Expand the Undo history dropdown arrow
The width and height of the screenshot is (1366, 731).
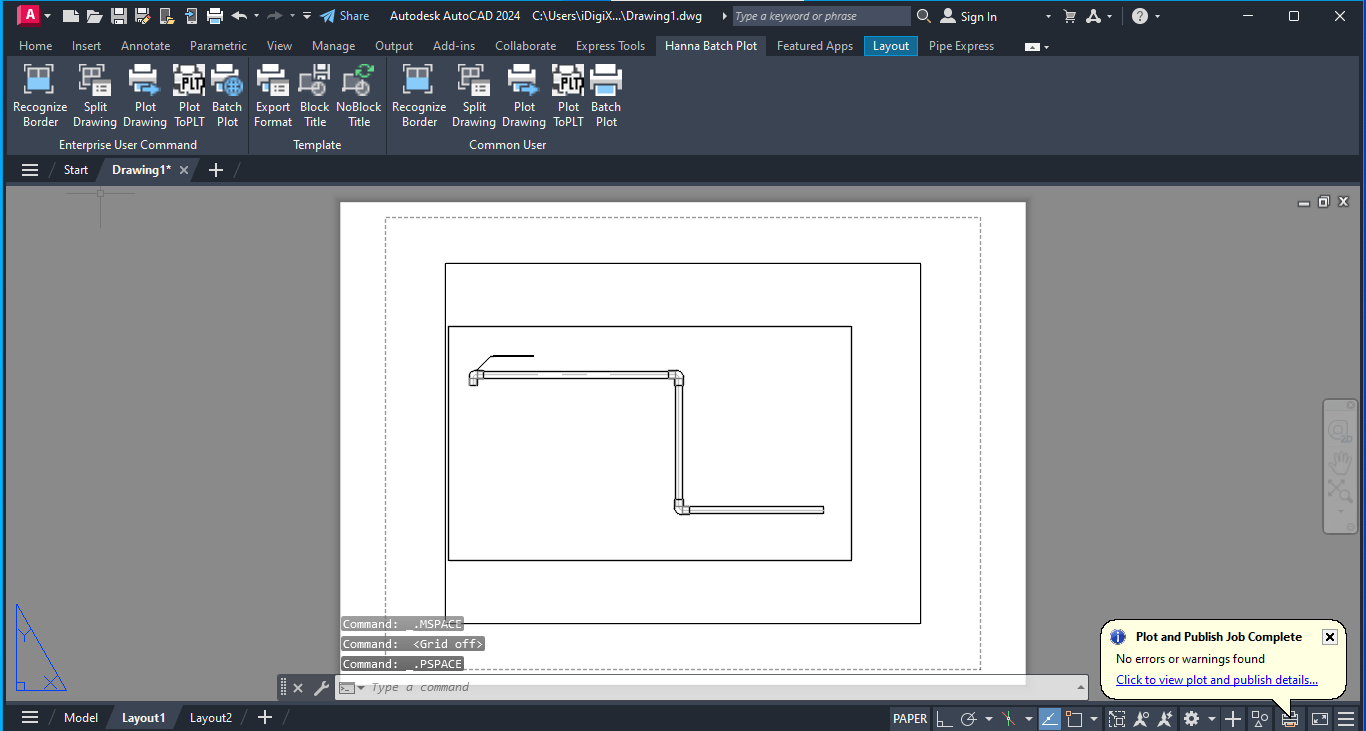pyautogui.click(x=256, y=16)
